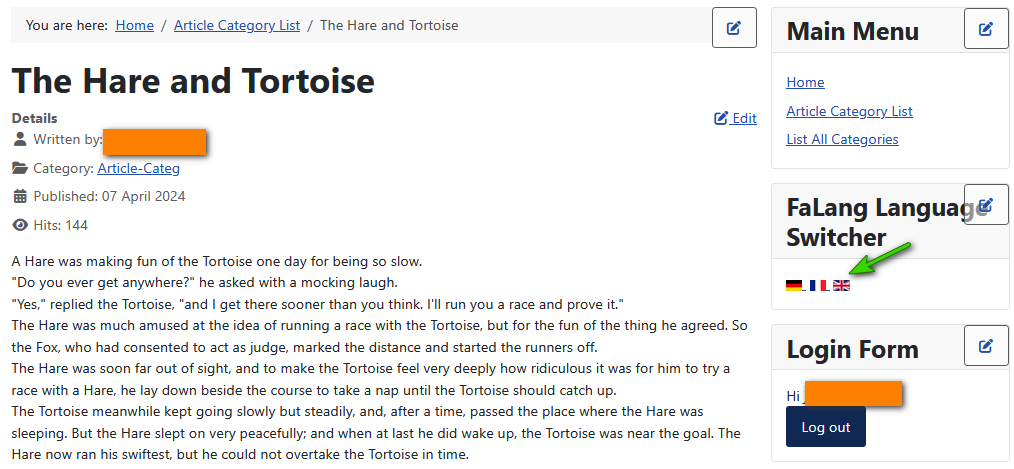Select the French flag language
Image resolution: width=1014 pixels, height=469 pixels.
[x=818, y=285]
